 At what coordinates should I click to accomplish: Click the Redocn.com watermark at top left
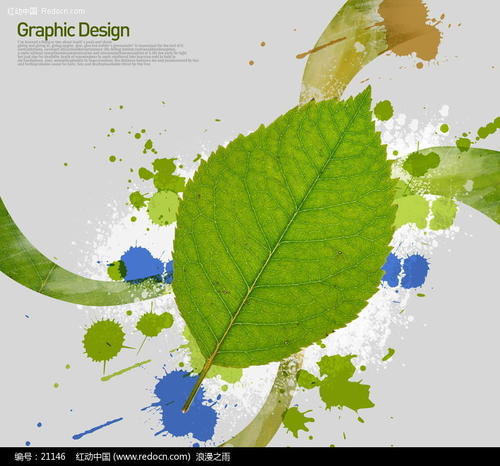[x=46, y=11]
